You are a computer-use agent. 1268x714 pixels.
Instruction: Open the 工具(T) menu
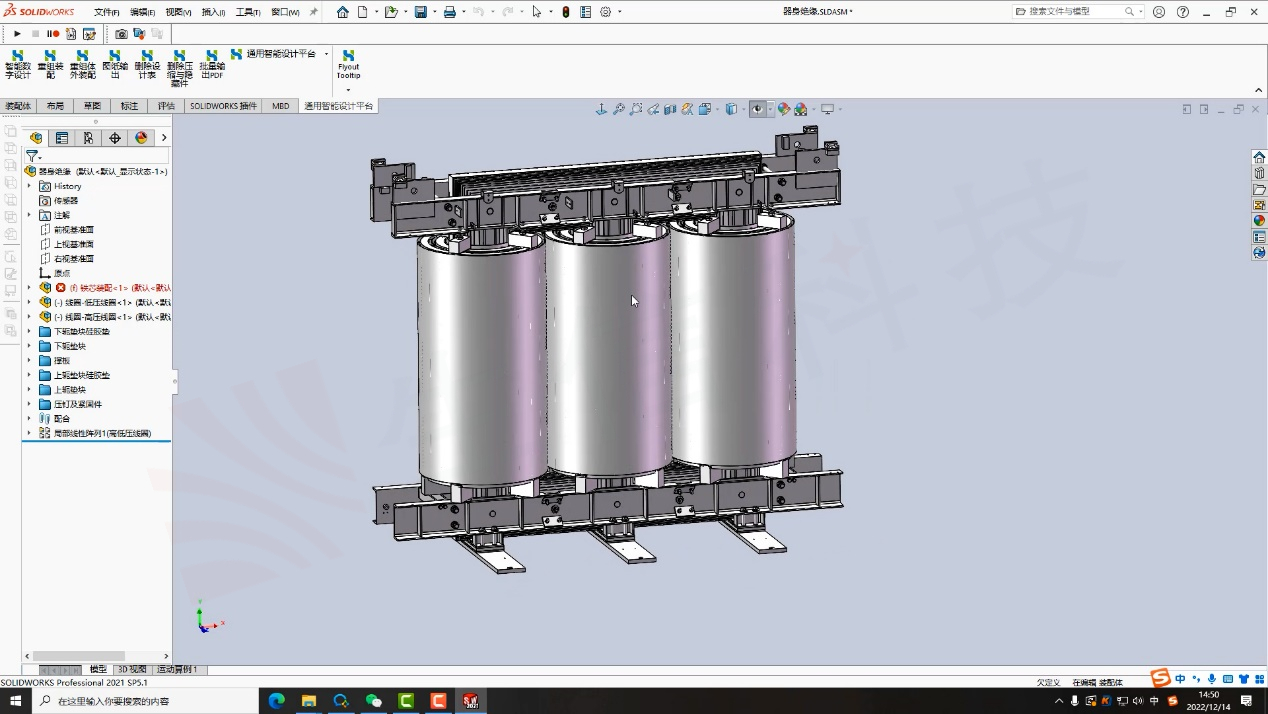248,12
